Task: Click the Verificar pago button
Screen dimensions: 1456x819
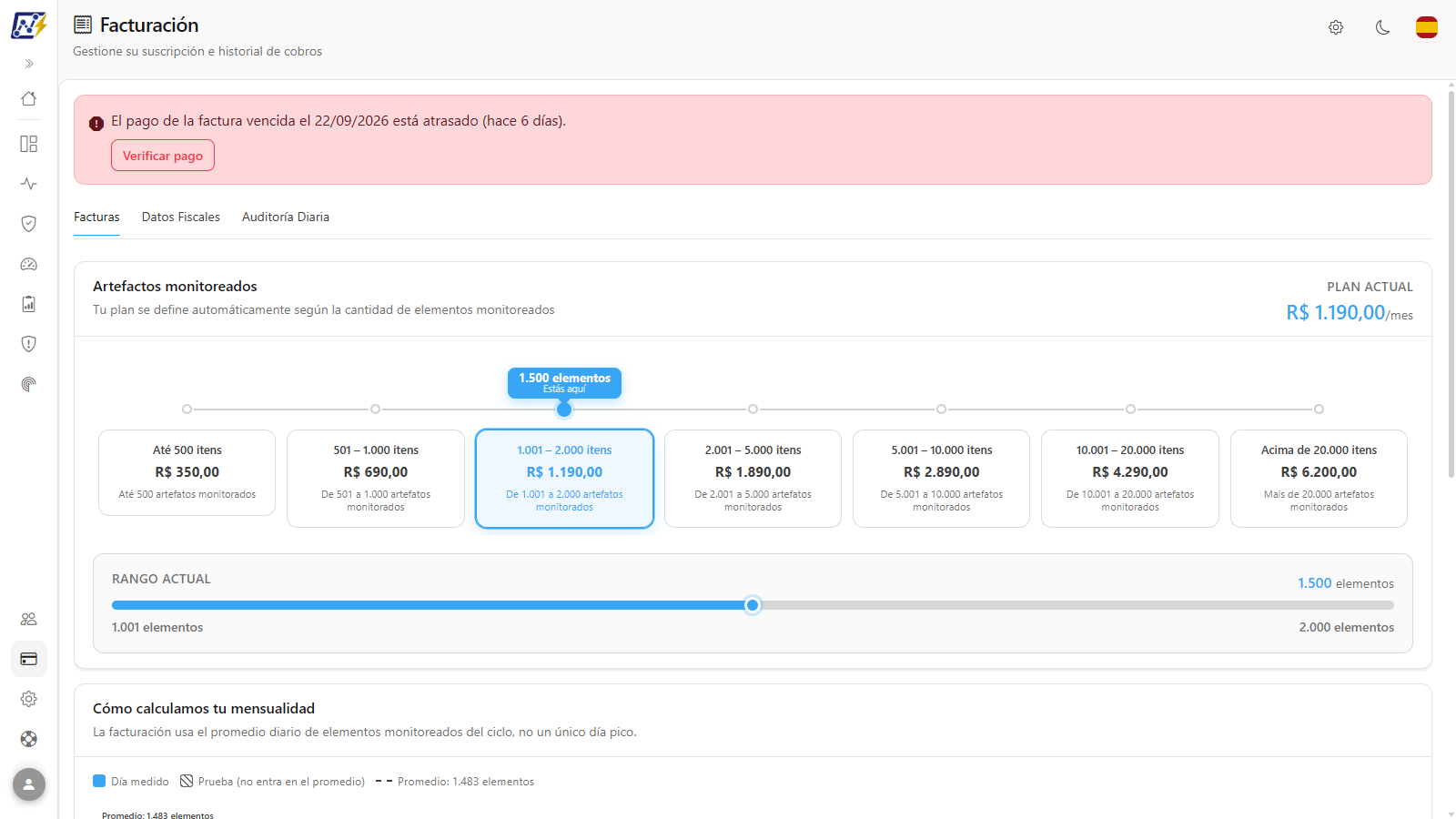Action: 163,156
